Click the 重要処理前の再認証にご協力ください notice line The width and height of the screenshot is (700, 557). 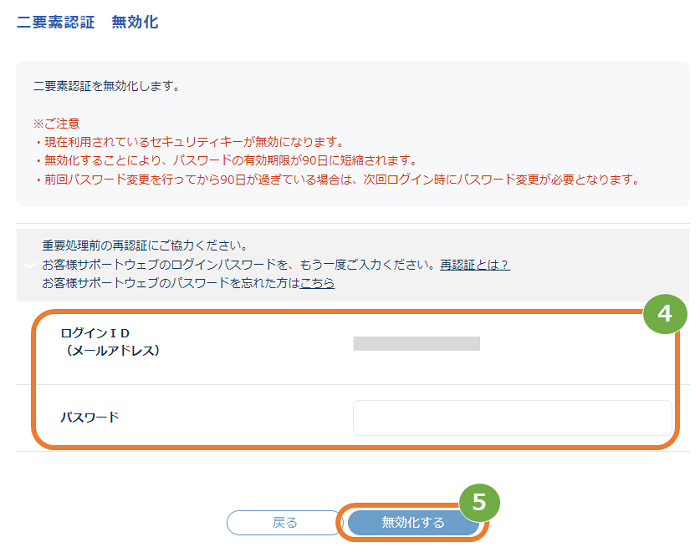[145, 245]
